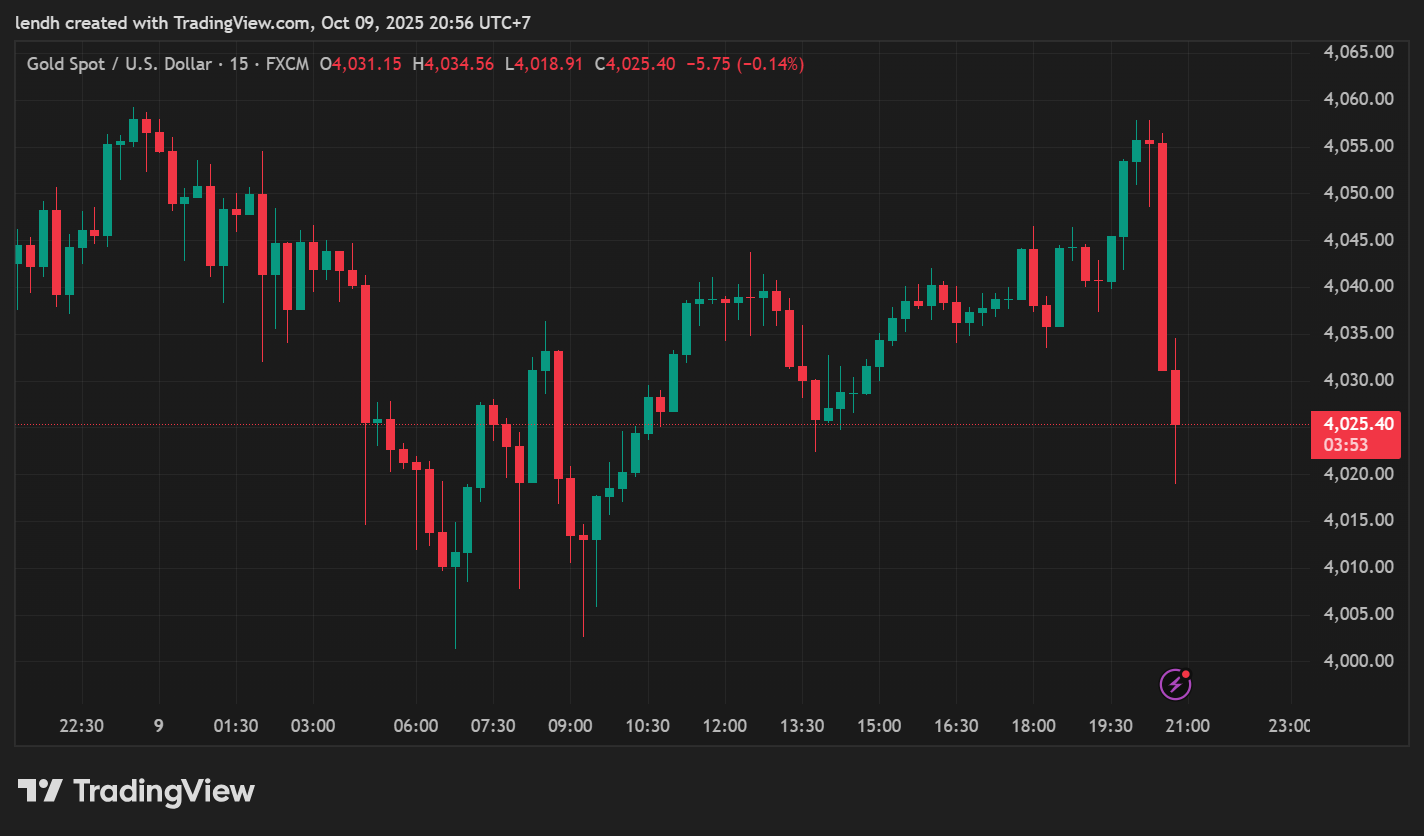Click the High value 4,034.56 in legend
This screenshot has height=836, width=1424.
459,64
